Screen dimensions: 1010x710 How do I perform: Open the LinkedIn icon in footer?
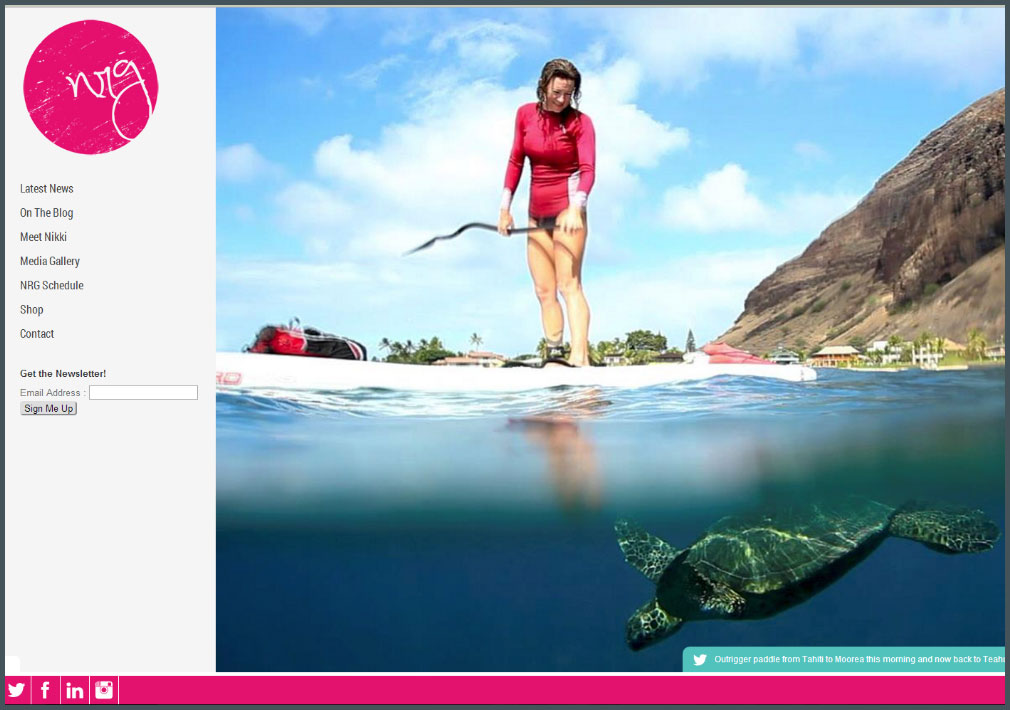(x=75, y=690)
